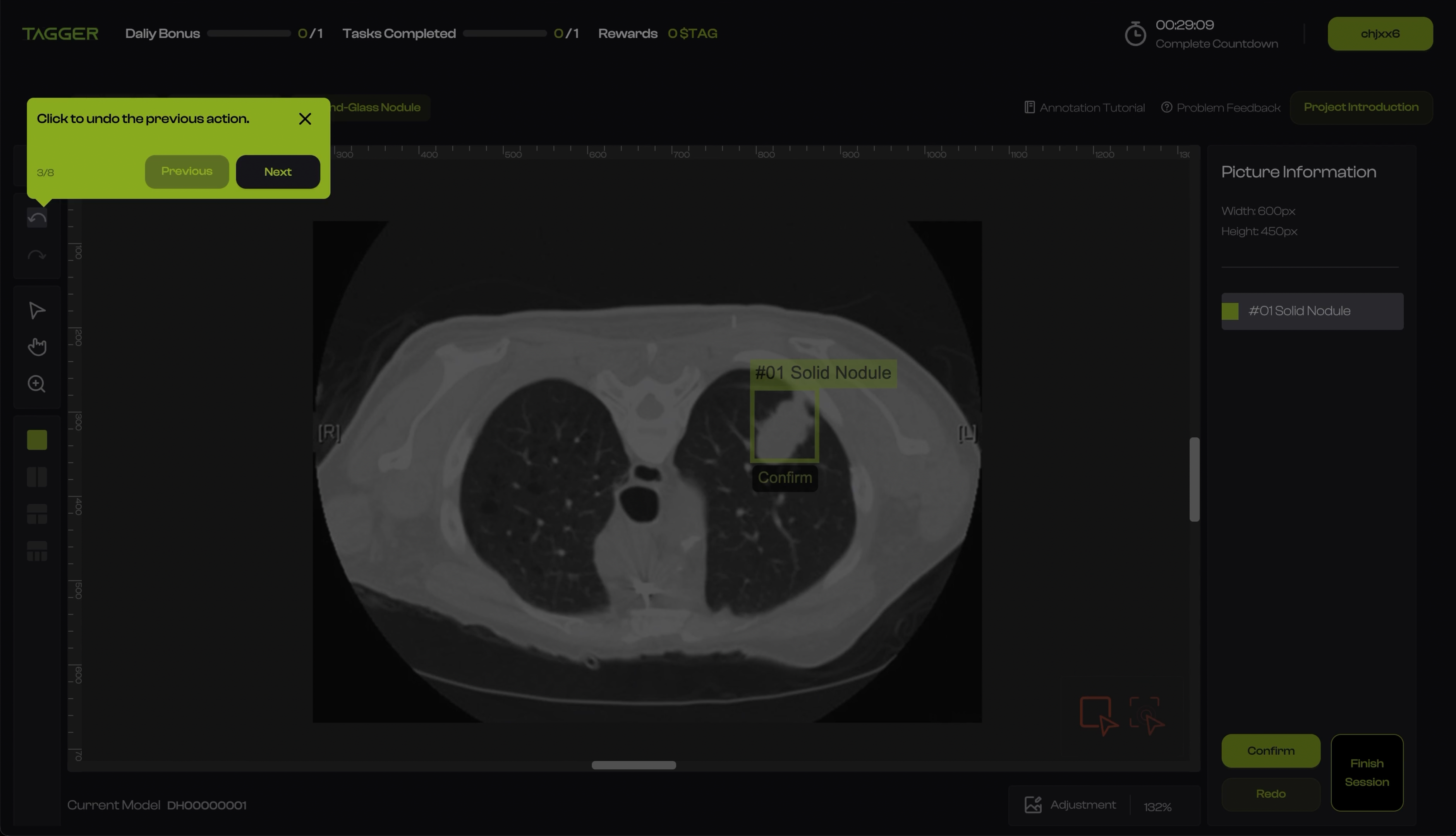The height and width of the screenshot is (836, 1456).
Task: Click Next in the tutorial popup
Action: click(278, 172)
